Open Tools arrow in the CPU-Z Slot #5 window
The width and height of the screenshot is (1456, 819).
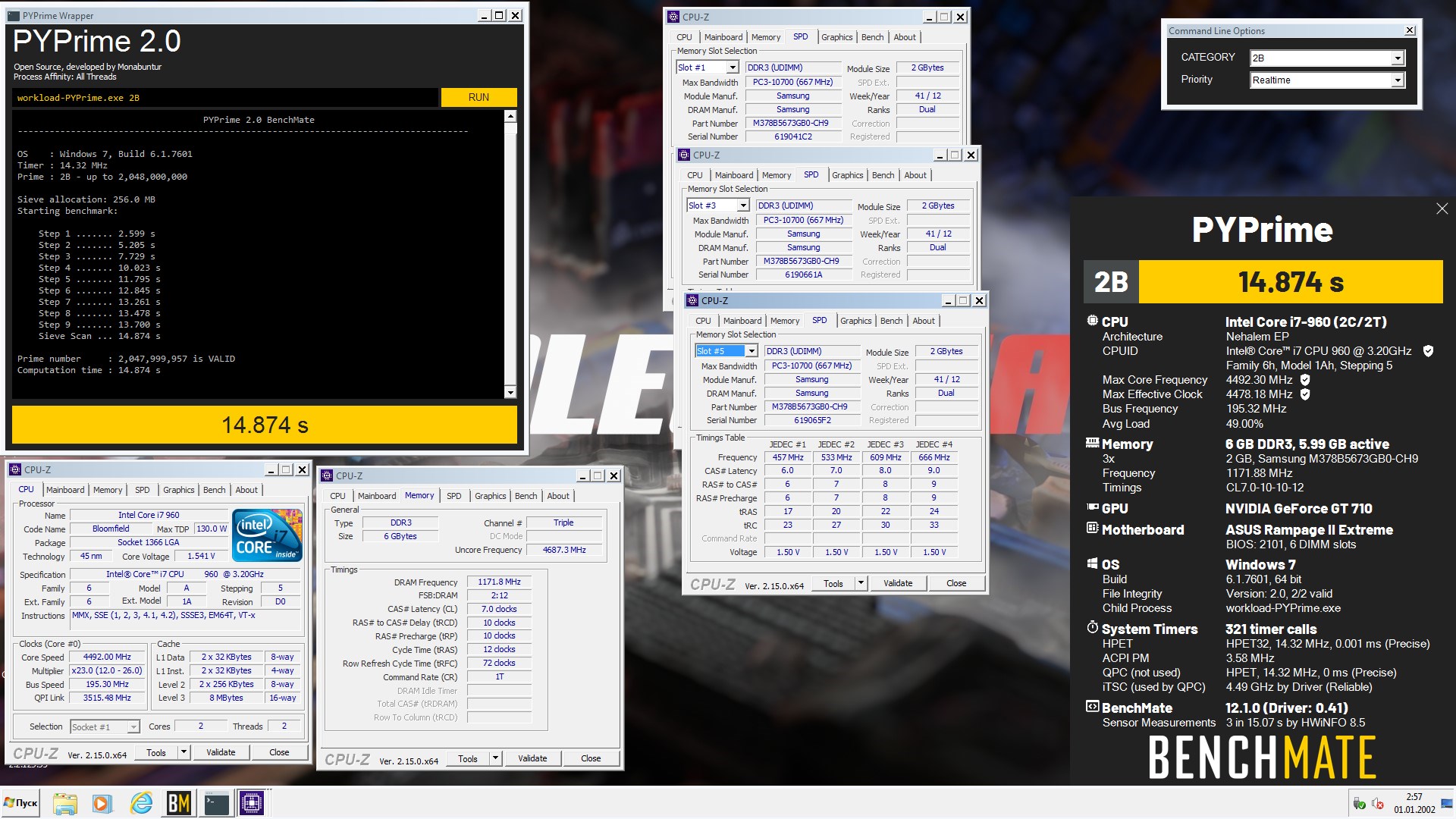tap(860, 583)
